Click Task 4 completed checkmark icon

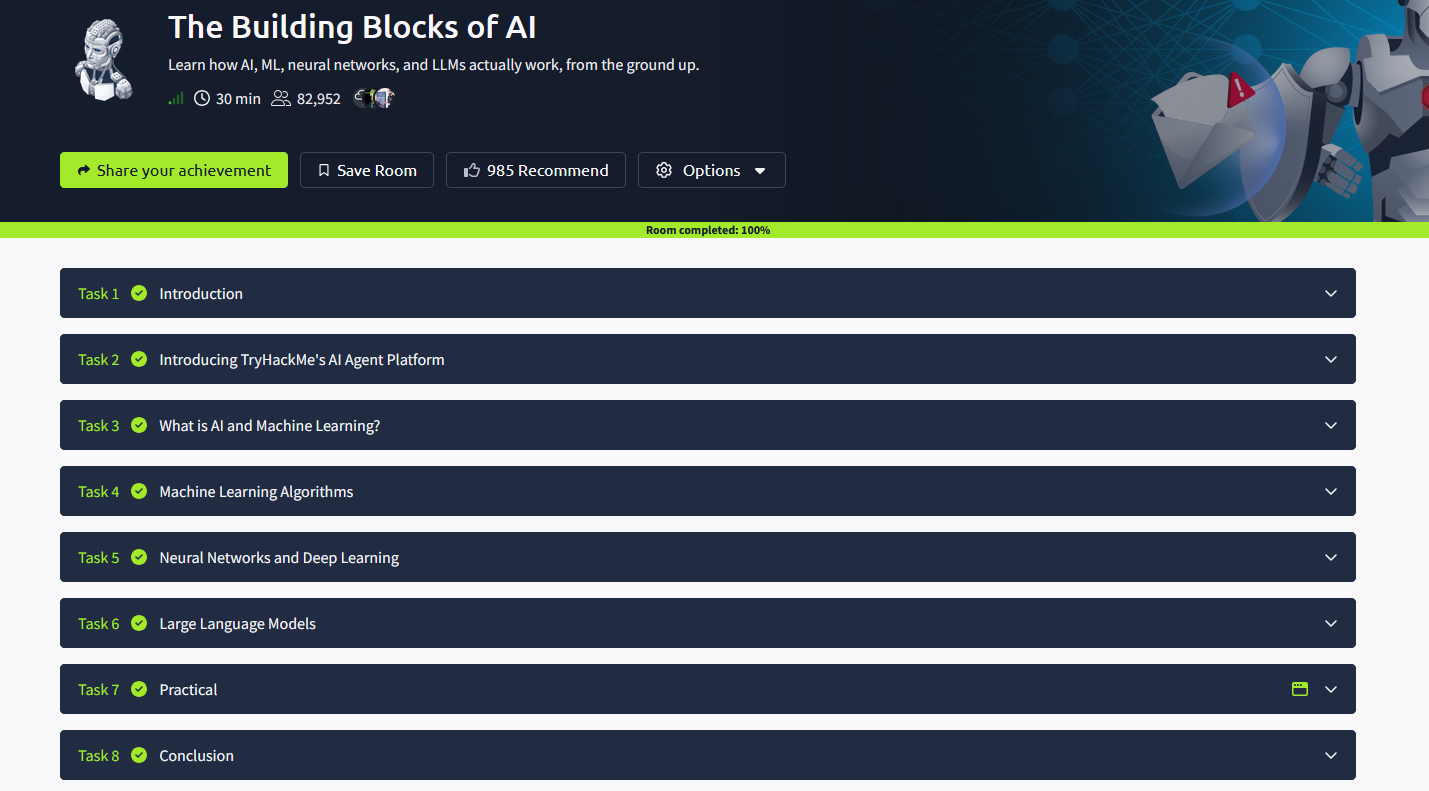point(139,491)
